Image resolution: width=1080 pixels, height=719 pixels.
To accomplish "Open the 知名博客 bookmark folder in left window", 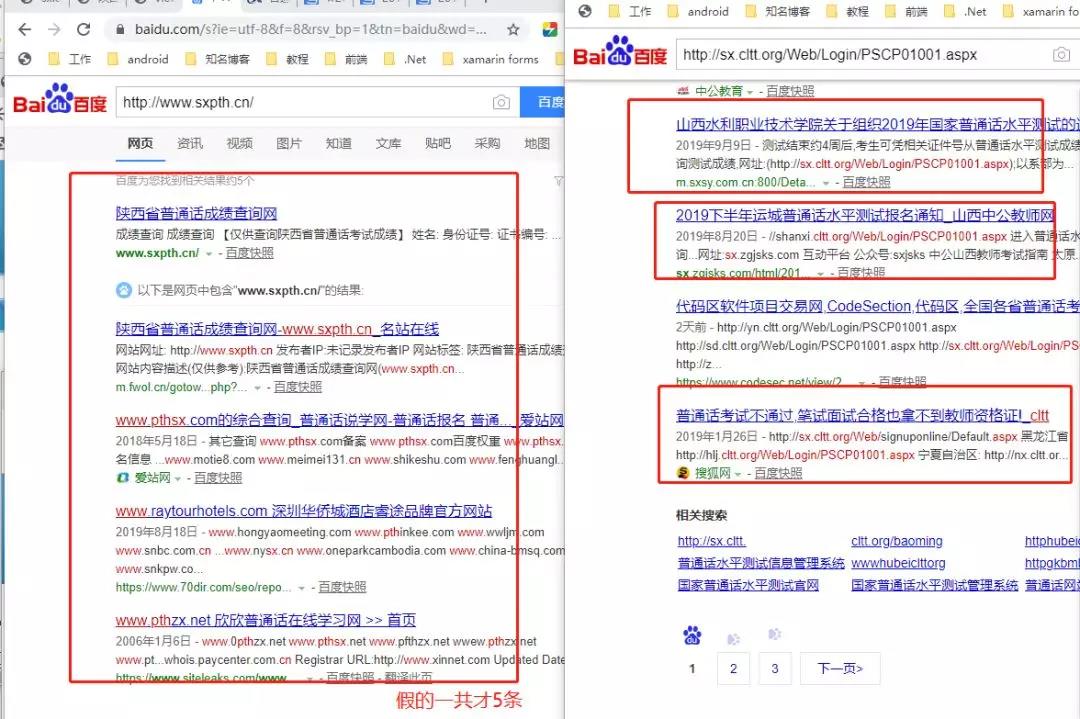I will click(218, 59).
